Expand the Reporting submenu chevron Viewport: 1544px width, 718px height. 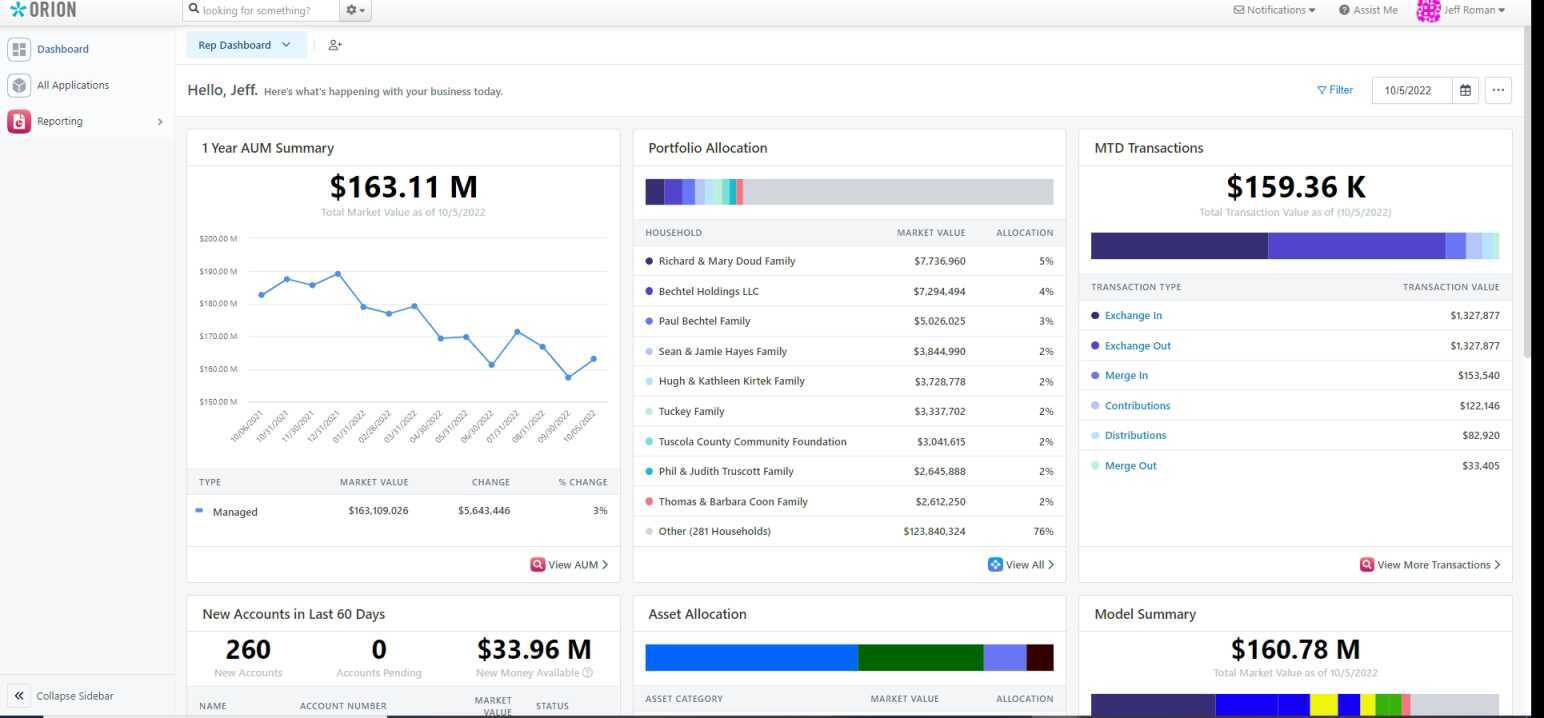(x=160, y=122)
